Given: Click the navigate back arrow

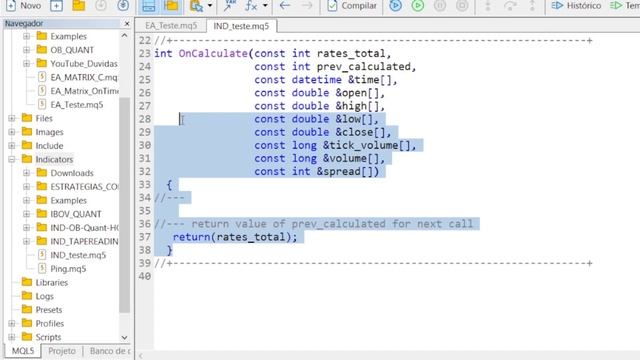Looking at the screenshot, I should [285, 5].
